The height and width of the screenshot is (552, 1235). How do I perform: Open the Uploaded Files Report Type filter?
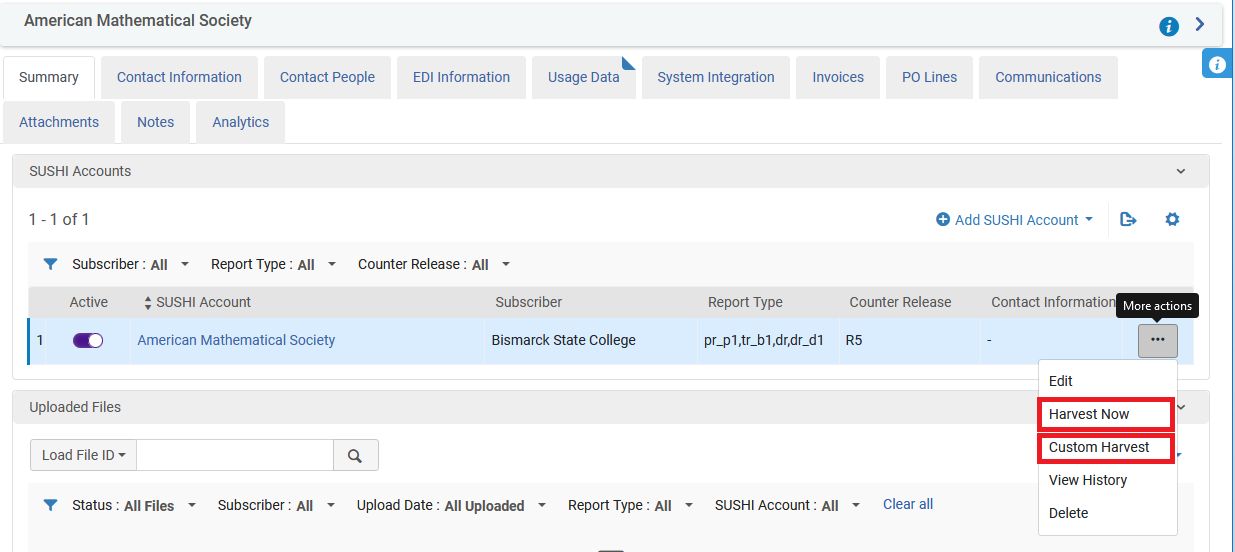[x=631, y=505]
